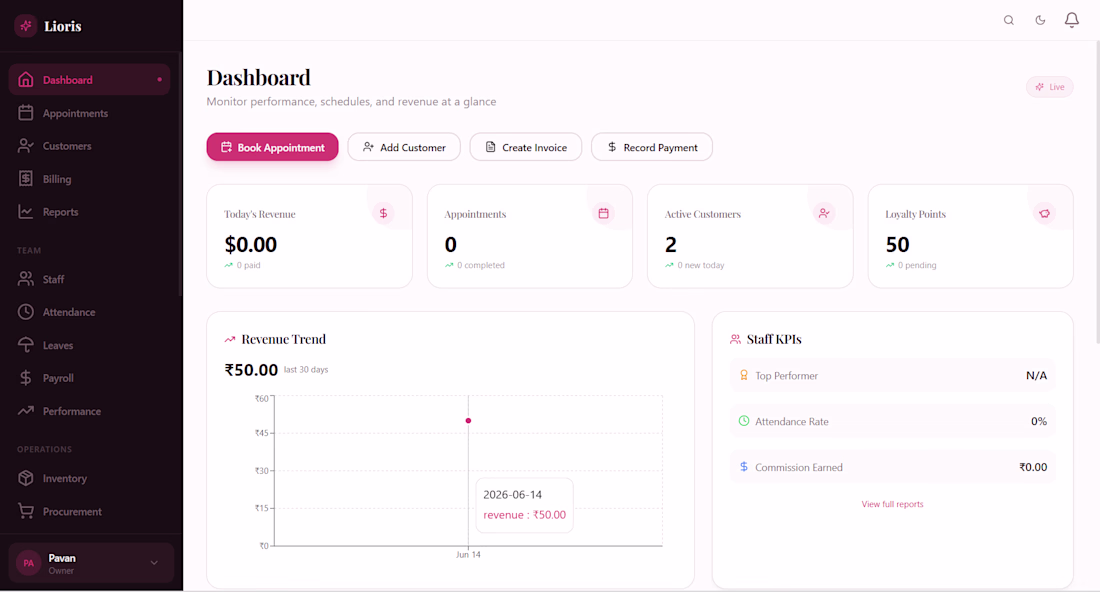Open Payroll menu item

(x=90, y=378)
